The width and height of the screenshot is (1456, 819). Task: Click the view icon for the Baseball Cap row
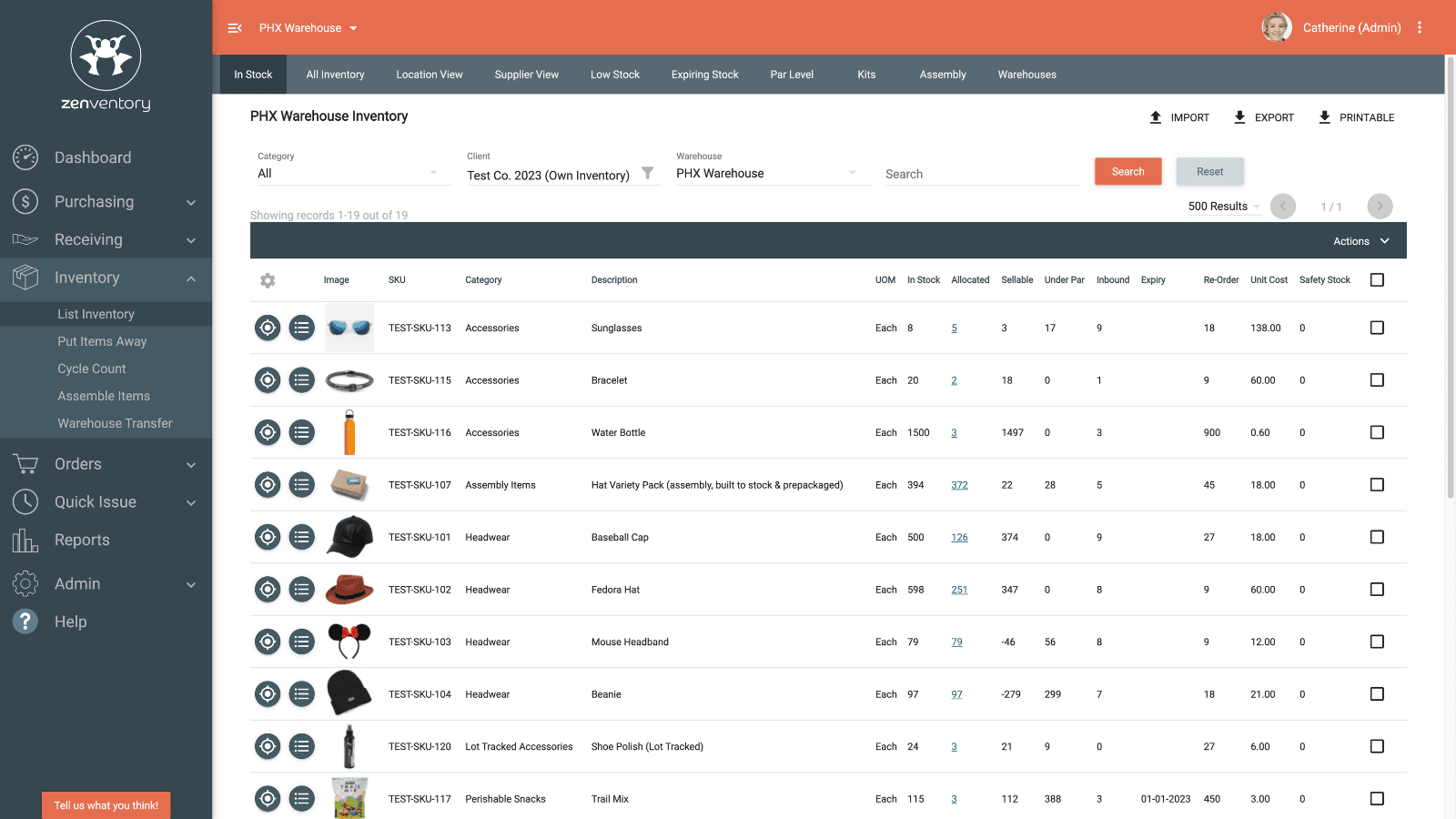[267, 537]
